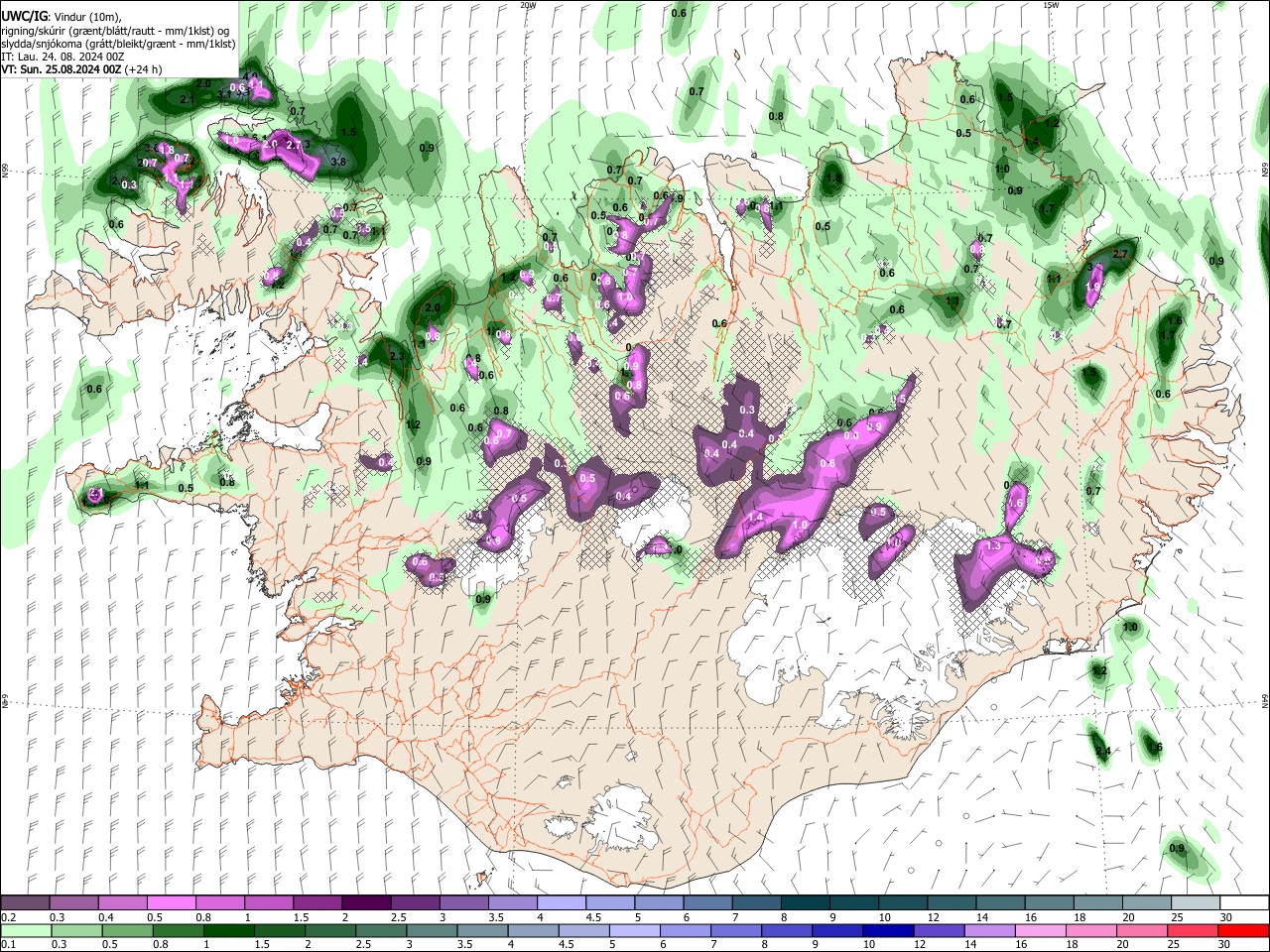1270x952 pixels.
Task: Click the bright red rain-scale swatch after 30
Action: 1242,931
